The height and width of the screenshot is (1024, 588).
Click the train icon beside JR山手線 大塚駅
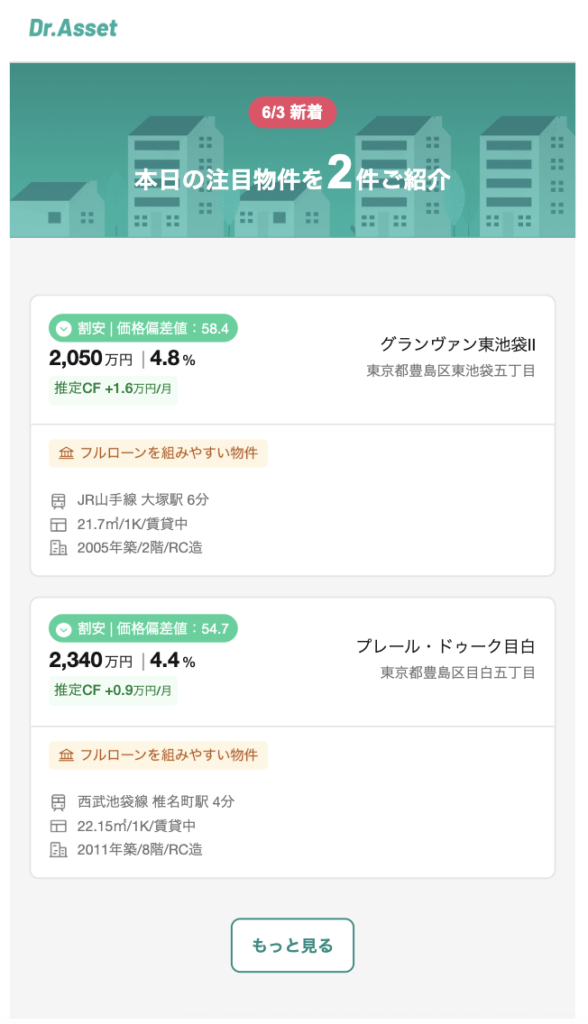[x=58, y=501]
